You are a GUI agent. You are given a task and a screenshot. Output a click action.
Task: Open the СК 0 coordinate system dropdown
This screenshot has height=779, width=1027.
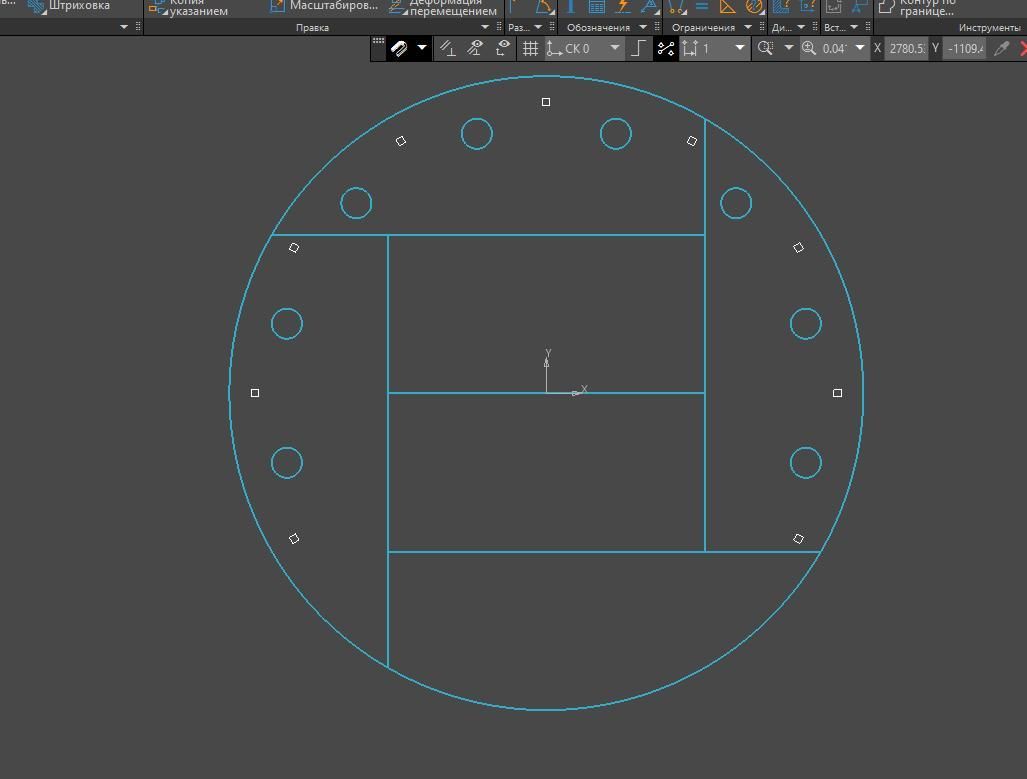coord(614,48)
